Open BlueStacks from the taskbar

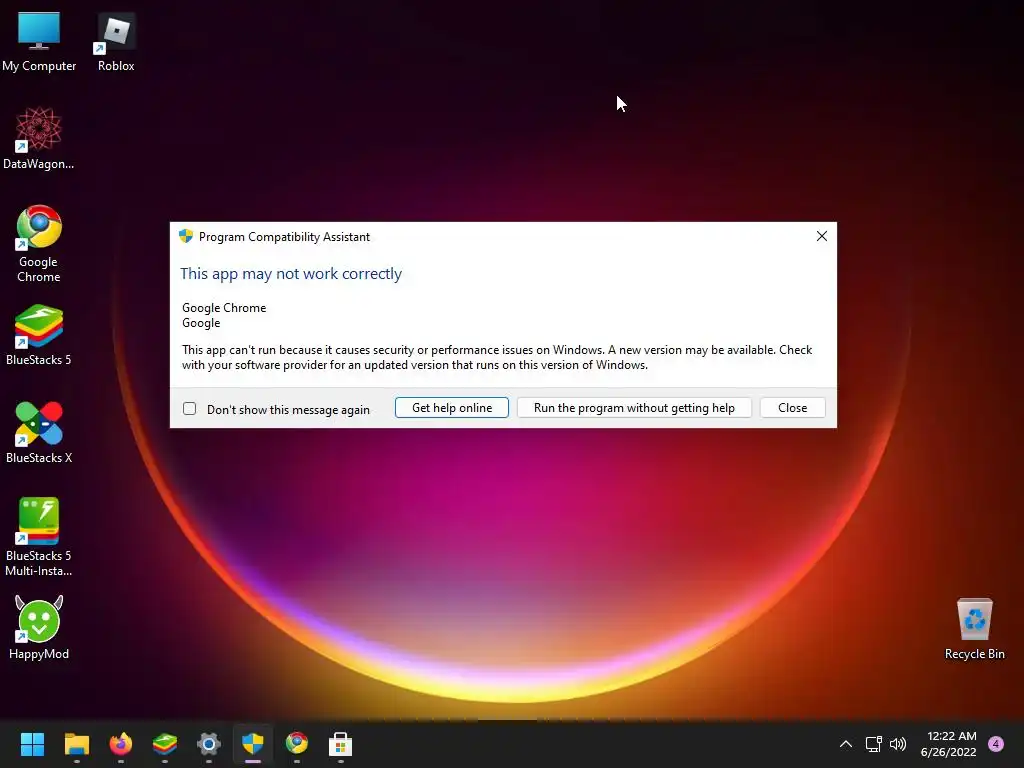(165, 744)
